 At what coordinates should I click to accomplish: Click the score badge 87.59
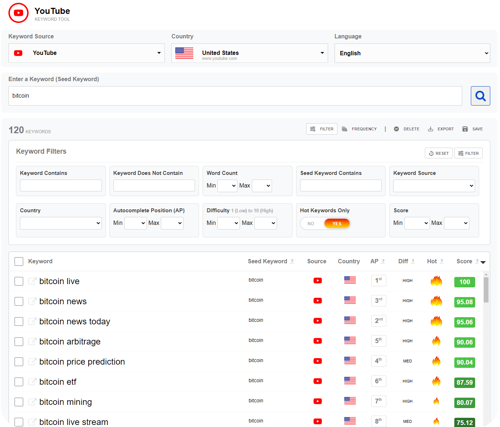(464, 382)
